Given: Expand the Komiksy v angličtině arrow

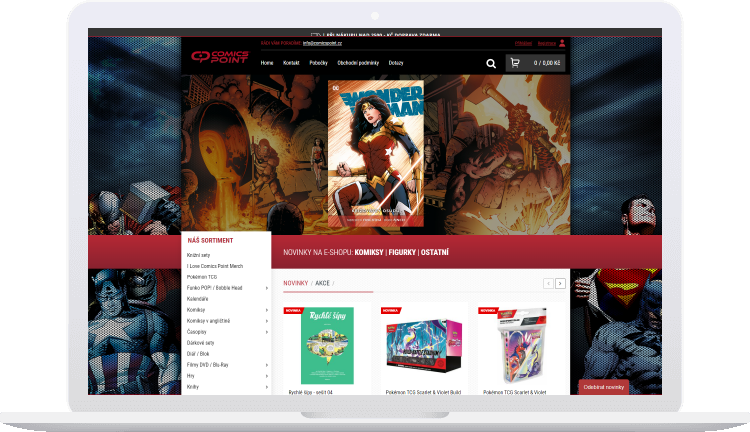Looking at the screenshot, I should pos(266,321).
